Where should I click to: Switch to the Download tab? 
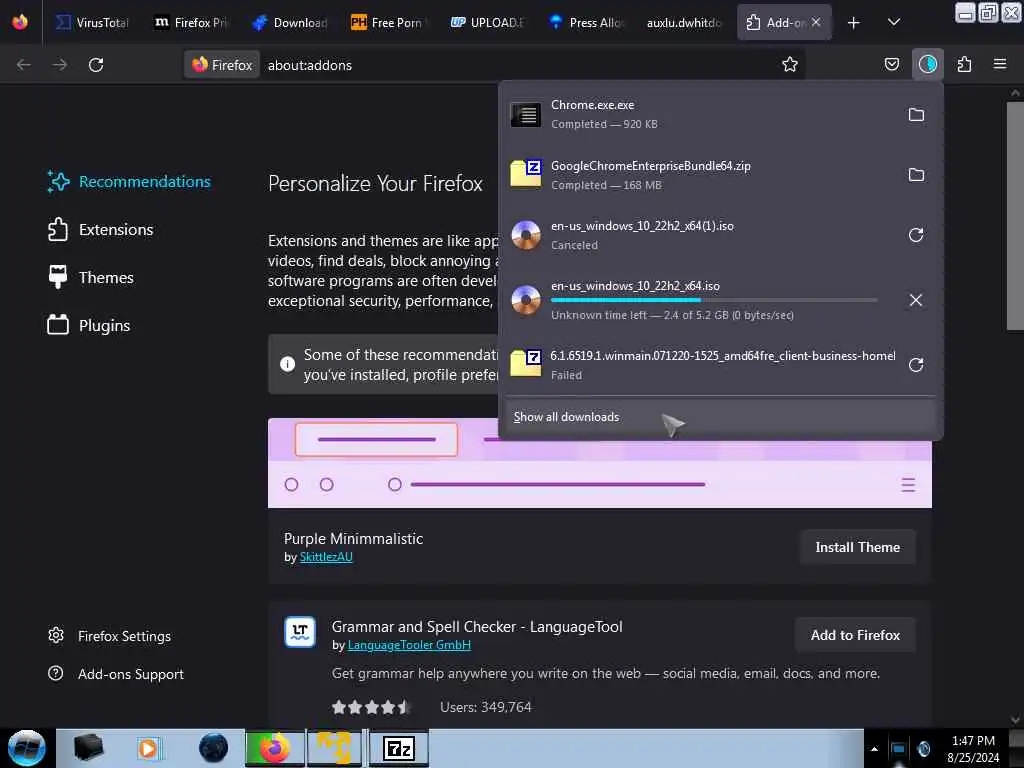pos(290,23)
